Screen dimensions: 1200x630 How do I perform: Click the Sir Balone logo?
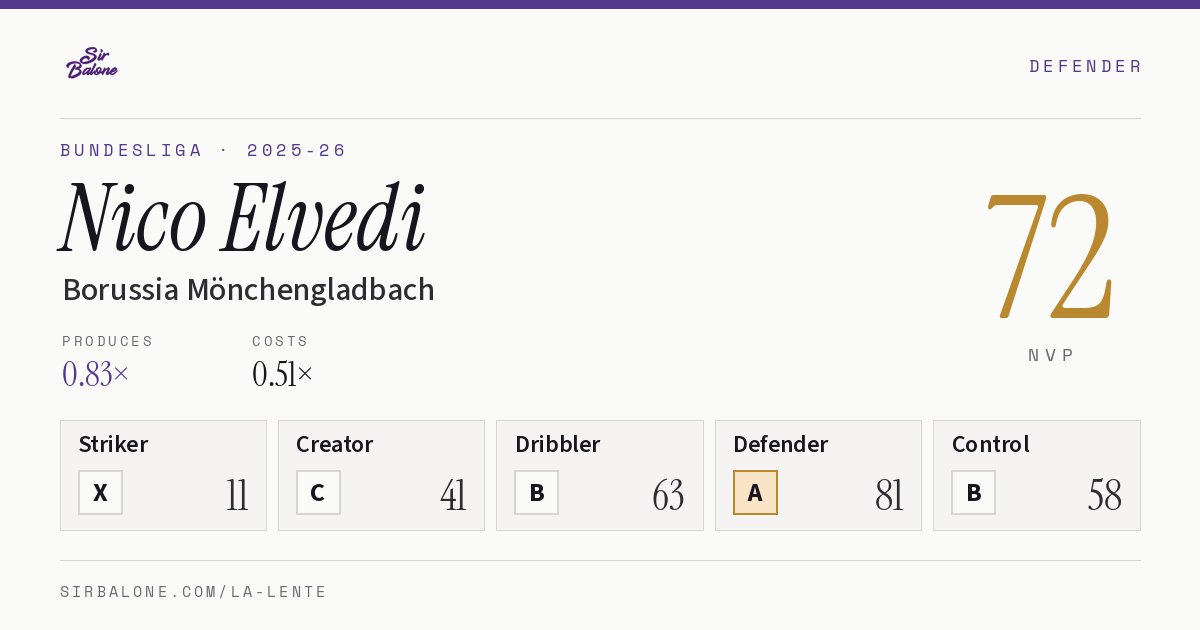[92, 63]
